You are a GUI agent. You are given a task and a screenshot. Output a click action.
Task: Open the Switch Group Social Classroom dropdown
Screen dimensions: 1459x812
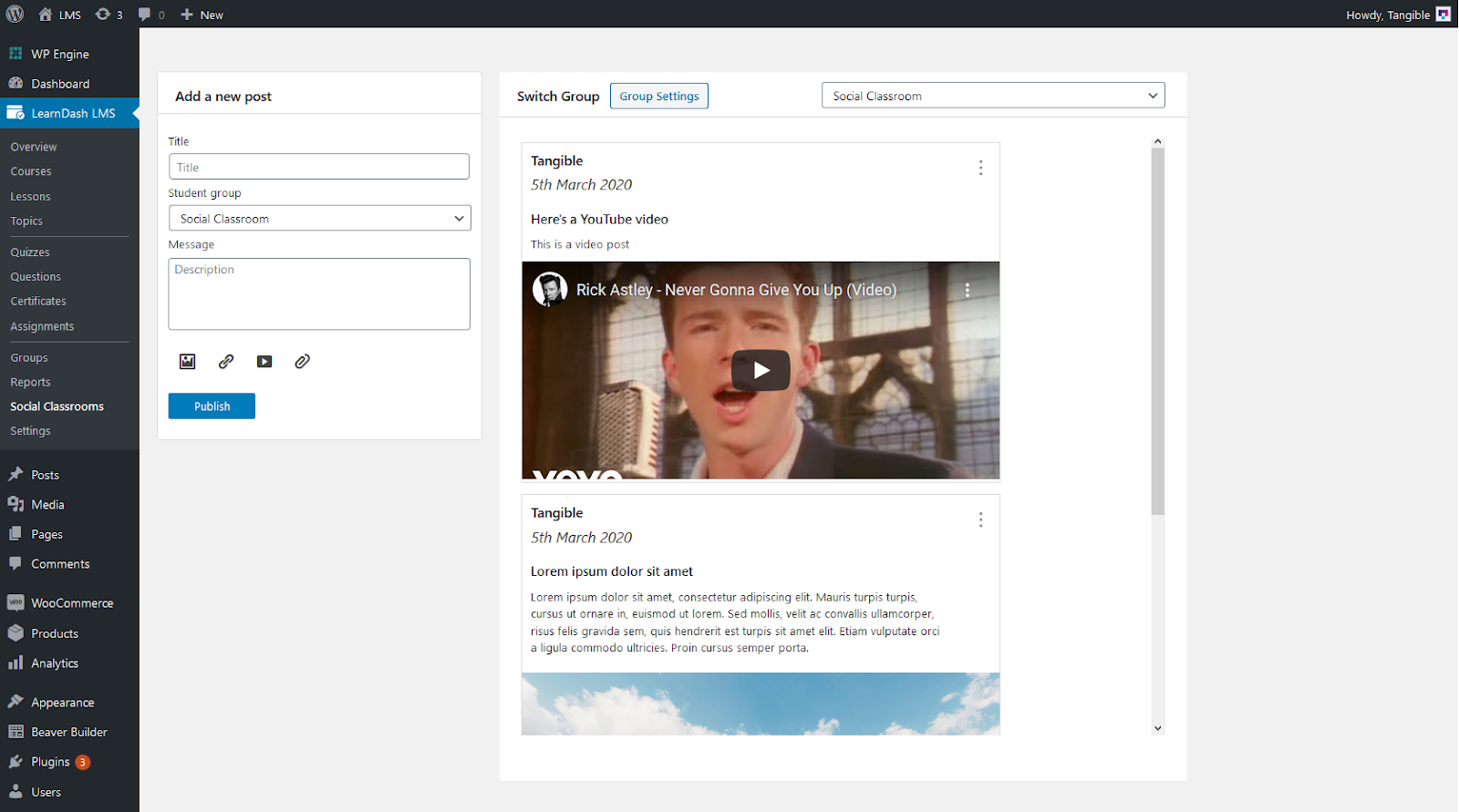pyautogui.click(x=993, y=96)
